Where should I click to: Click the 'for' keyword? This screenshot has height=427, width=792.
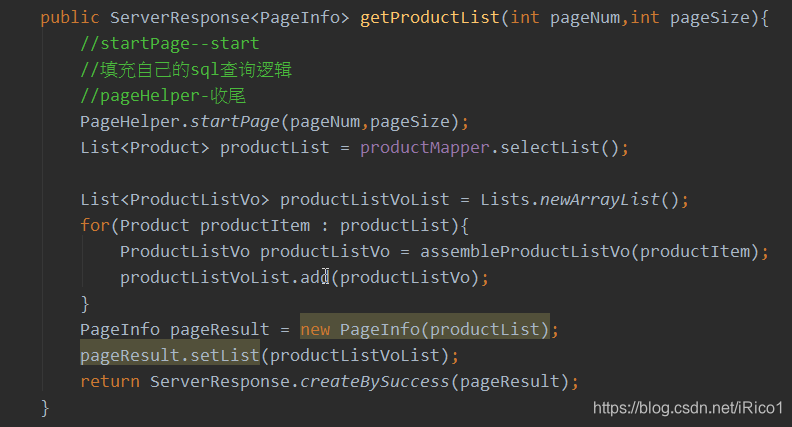(x=95, y=225)
